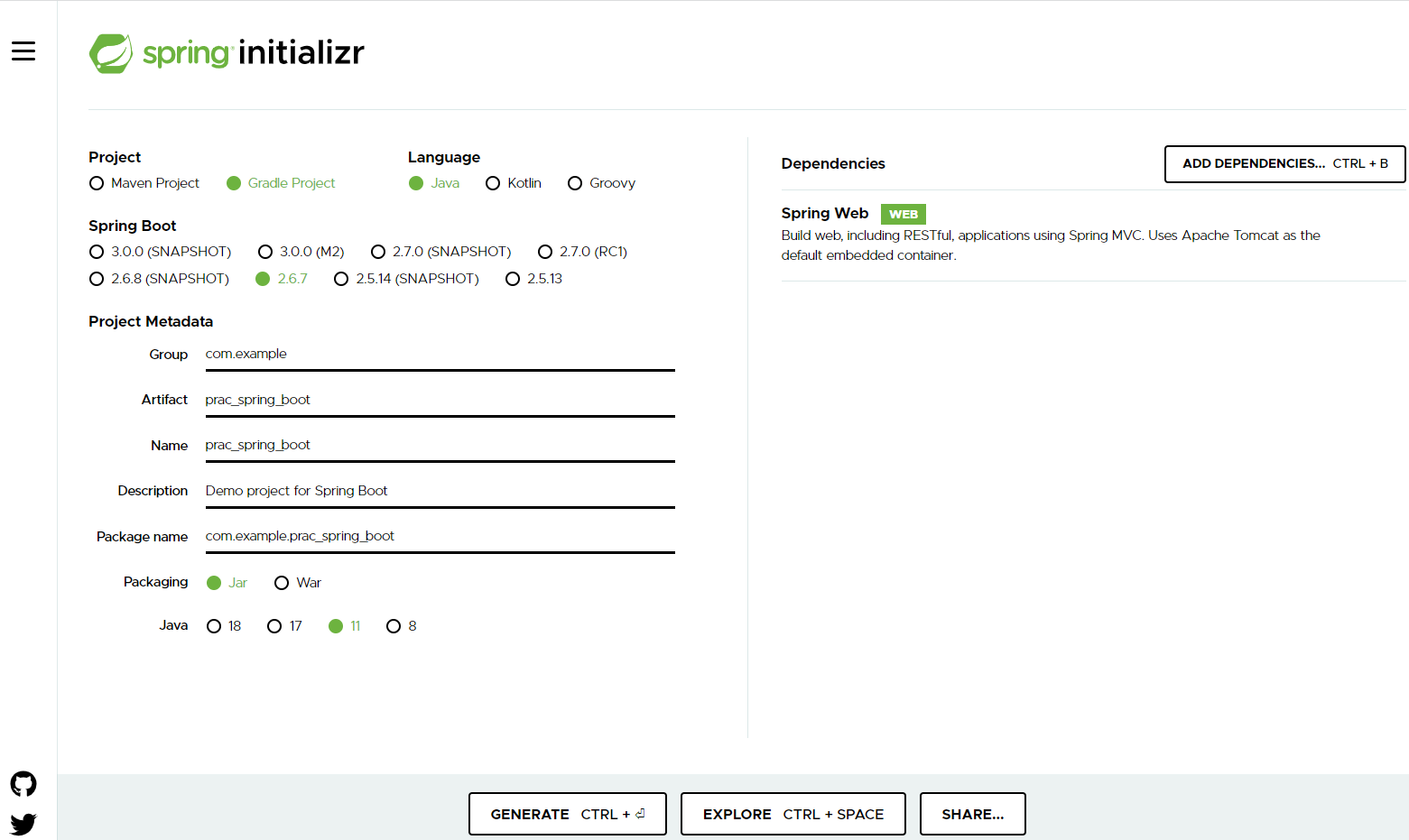Edit the Description field text
The height and width of the screenshot is (840, 1409).
[440, 492]
